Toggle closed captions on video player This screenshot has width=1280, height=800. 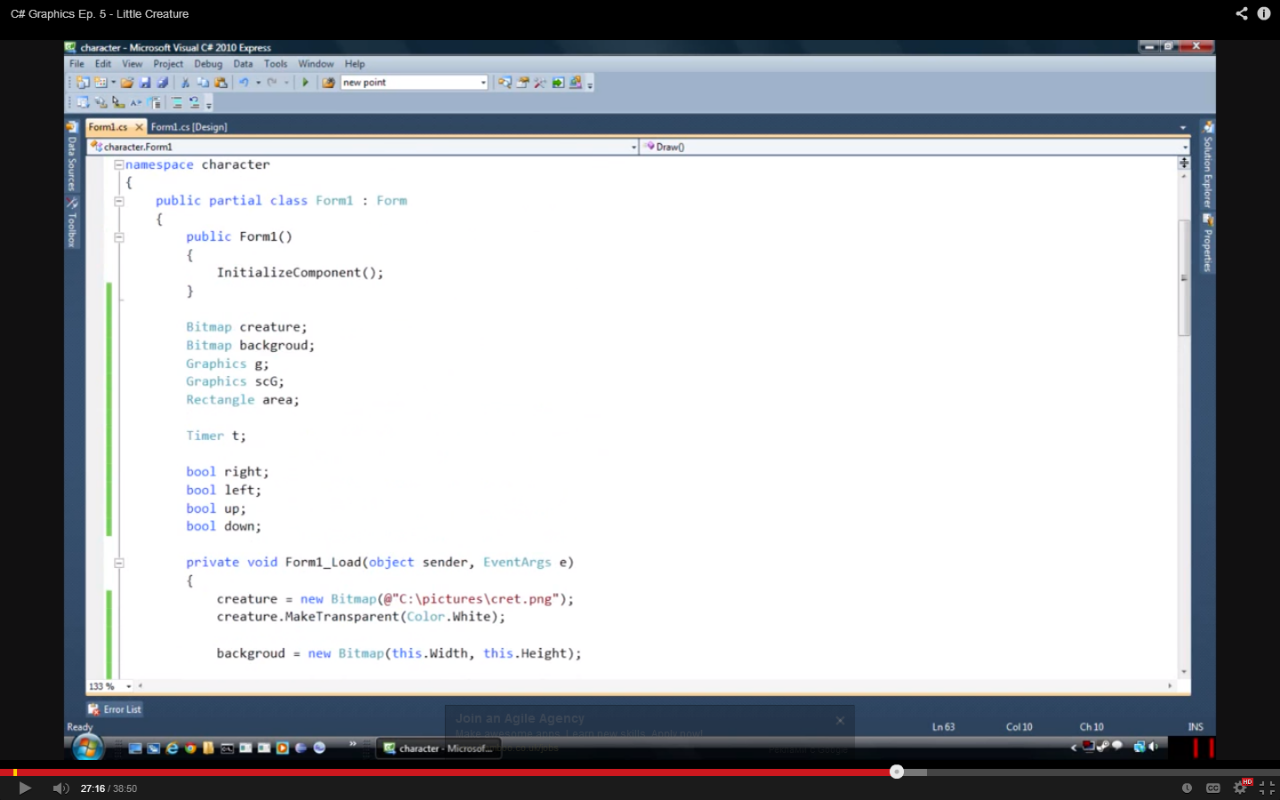1213,788
